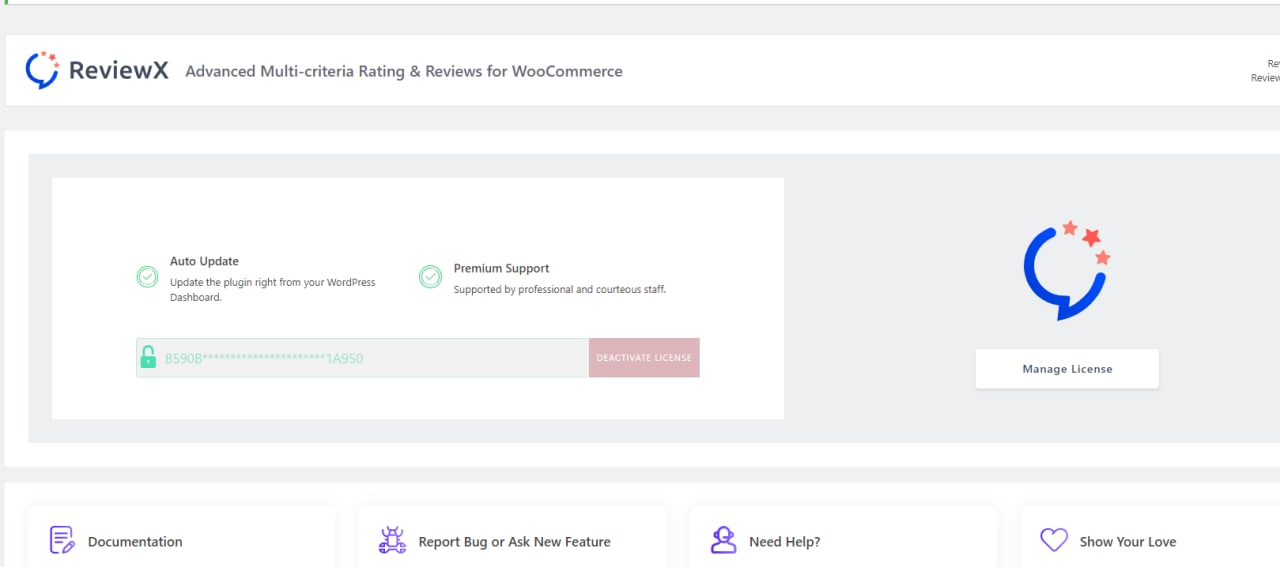The width and height of the screenshot is (1280, 567).
Task: Deactivate the license key
Action: pos(644,357)
